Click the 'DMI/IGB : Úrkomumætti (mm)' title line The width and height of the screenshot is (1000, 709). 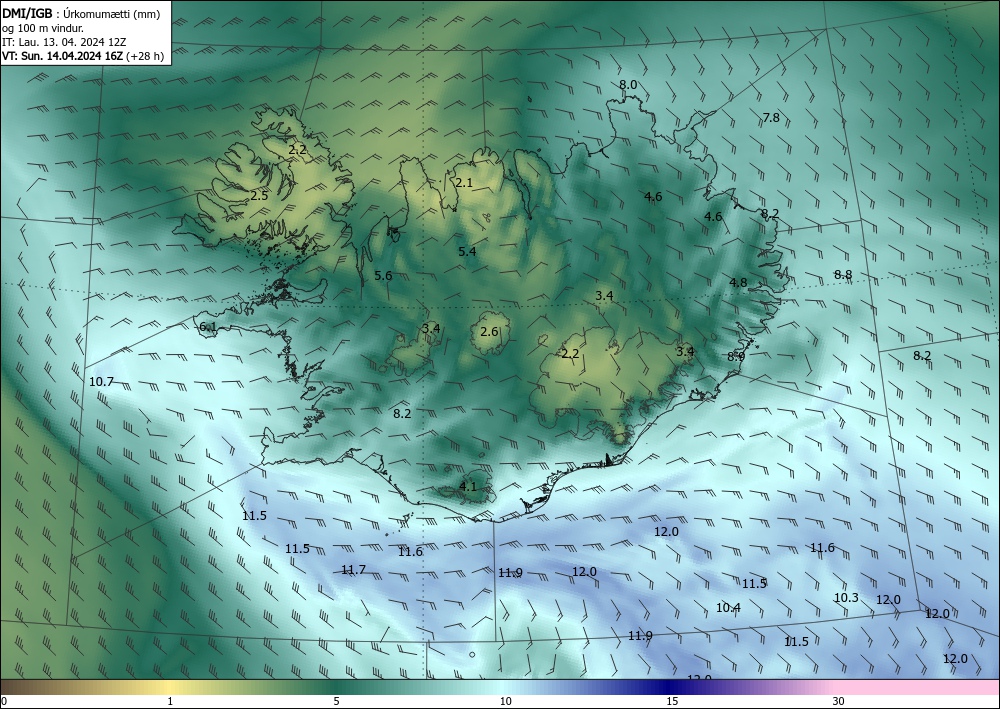(81, 14)
